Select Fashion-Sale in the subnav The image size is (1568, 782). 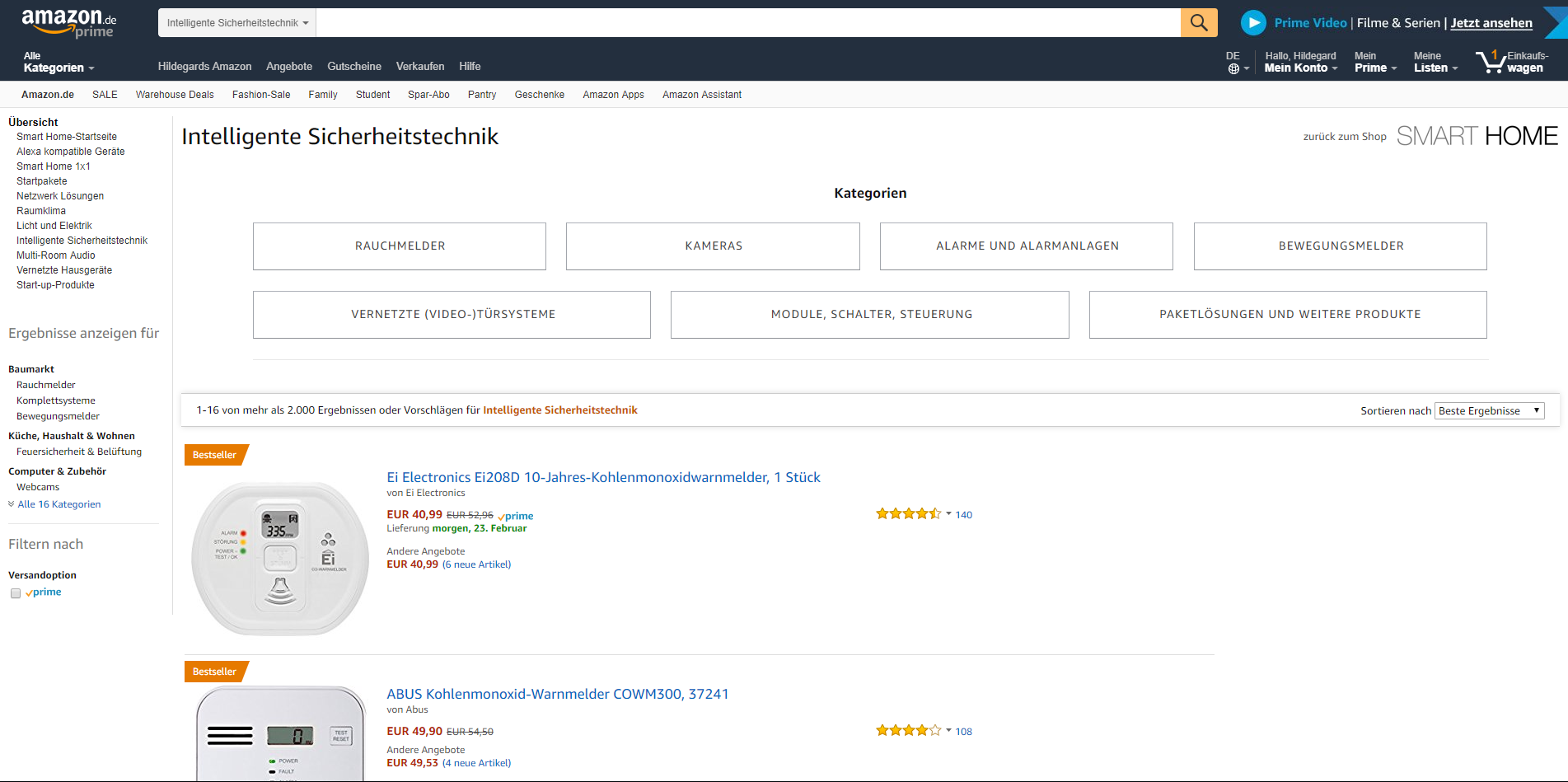click(x=261, y=95)
